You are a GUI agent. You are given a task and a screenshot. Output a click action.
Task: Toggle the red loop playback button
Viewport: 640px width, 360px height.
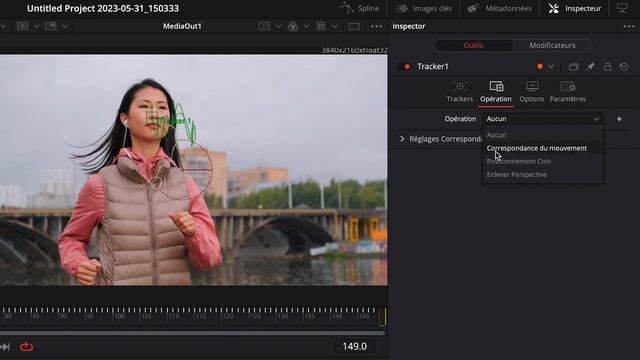pyautogui.click(x=27, y=347)
